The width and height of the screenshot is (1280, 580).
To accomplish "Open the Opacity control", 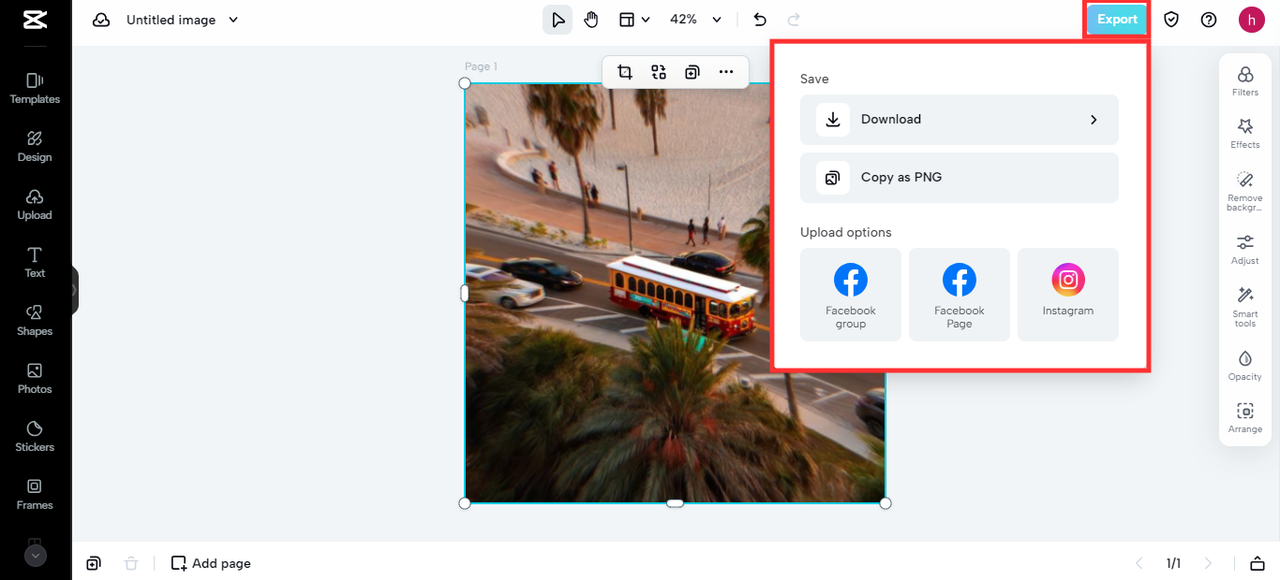I will 1245,366.
